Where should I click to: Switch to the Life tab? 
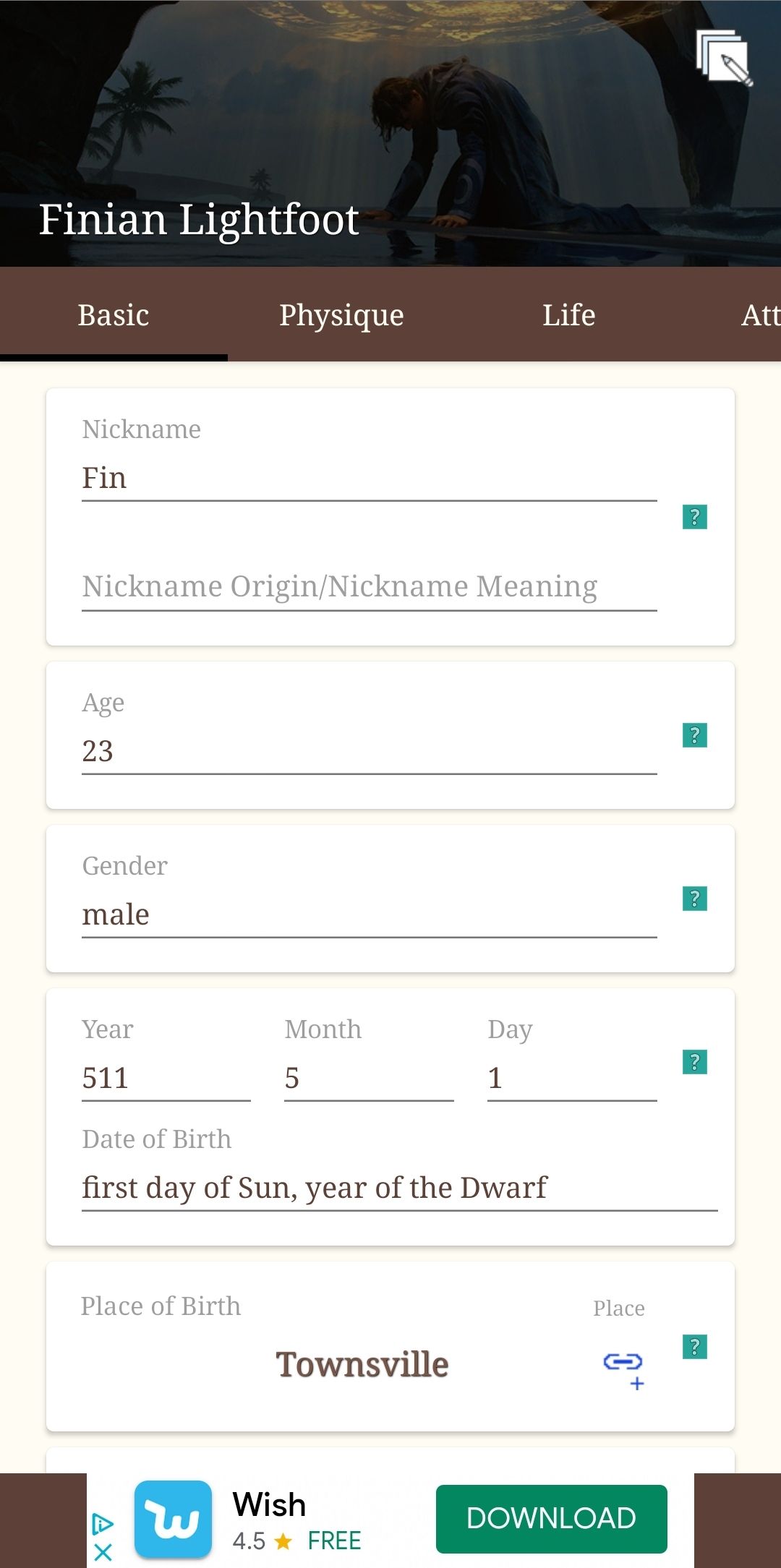click(x=569, y=315)
